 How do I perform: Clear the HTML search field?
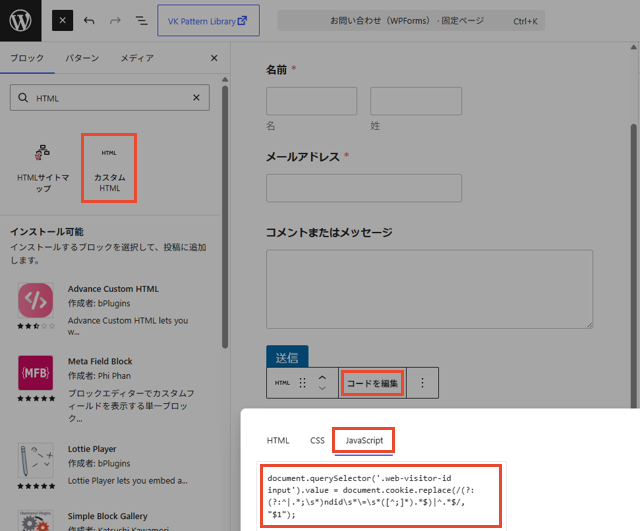pos(196,98)
